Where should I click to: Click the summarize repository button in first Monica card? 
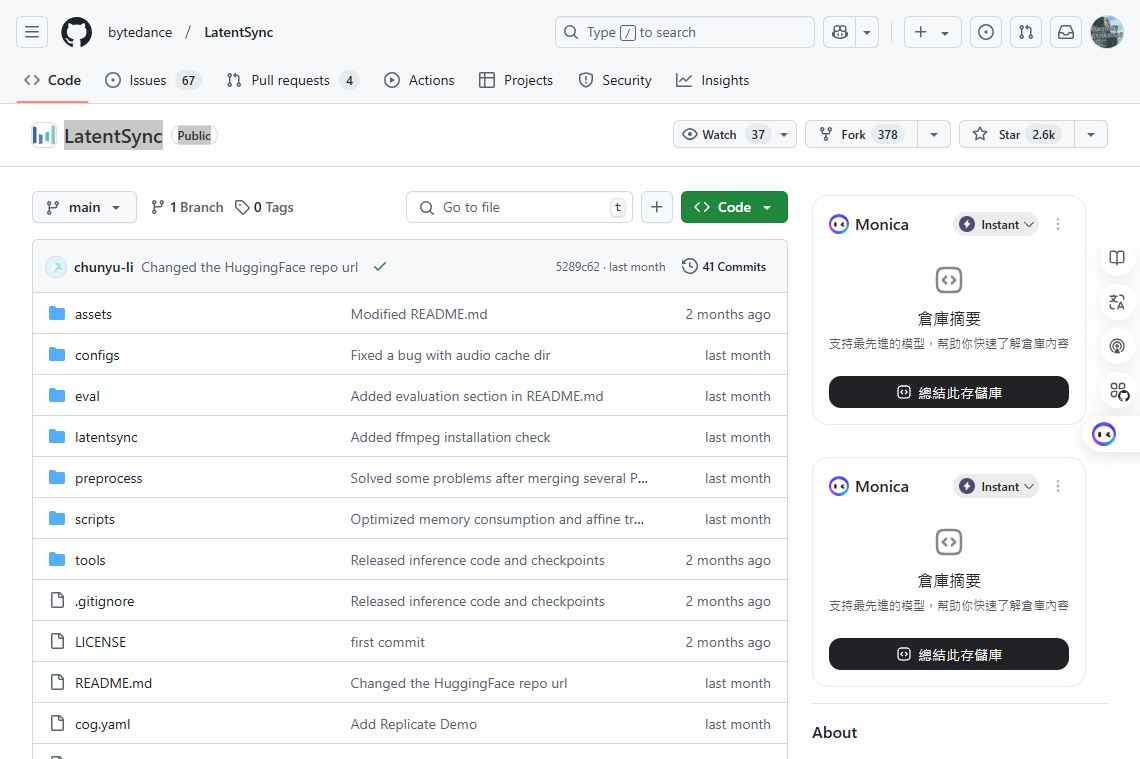[x=949, y=393]
